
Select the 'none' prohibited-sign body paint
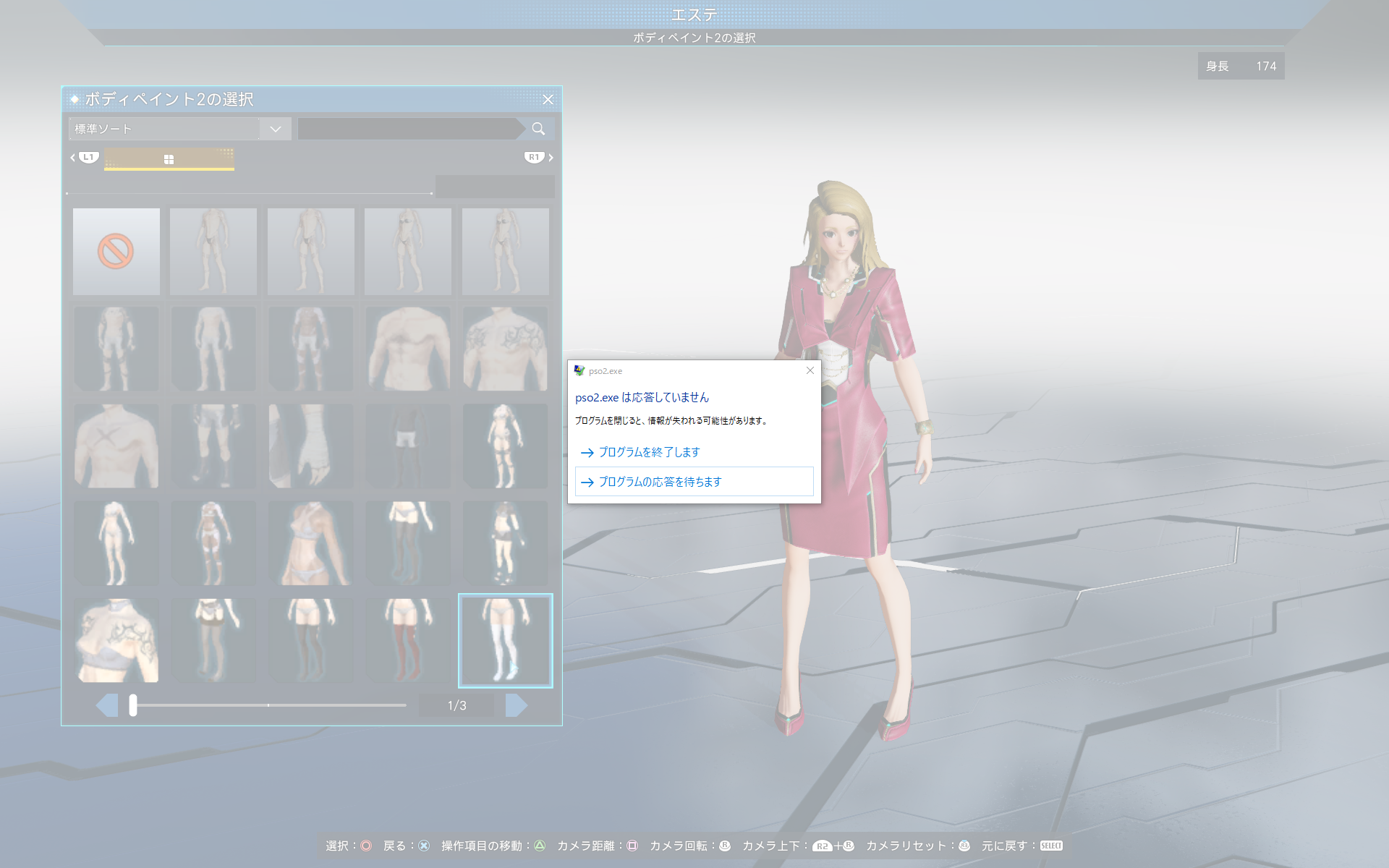tap(116, 252)
